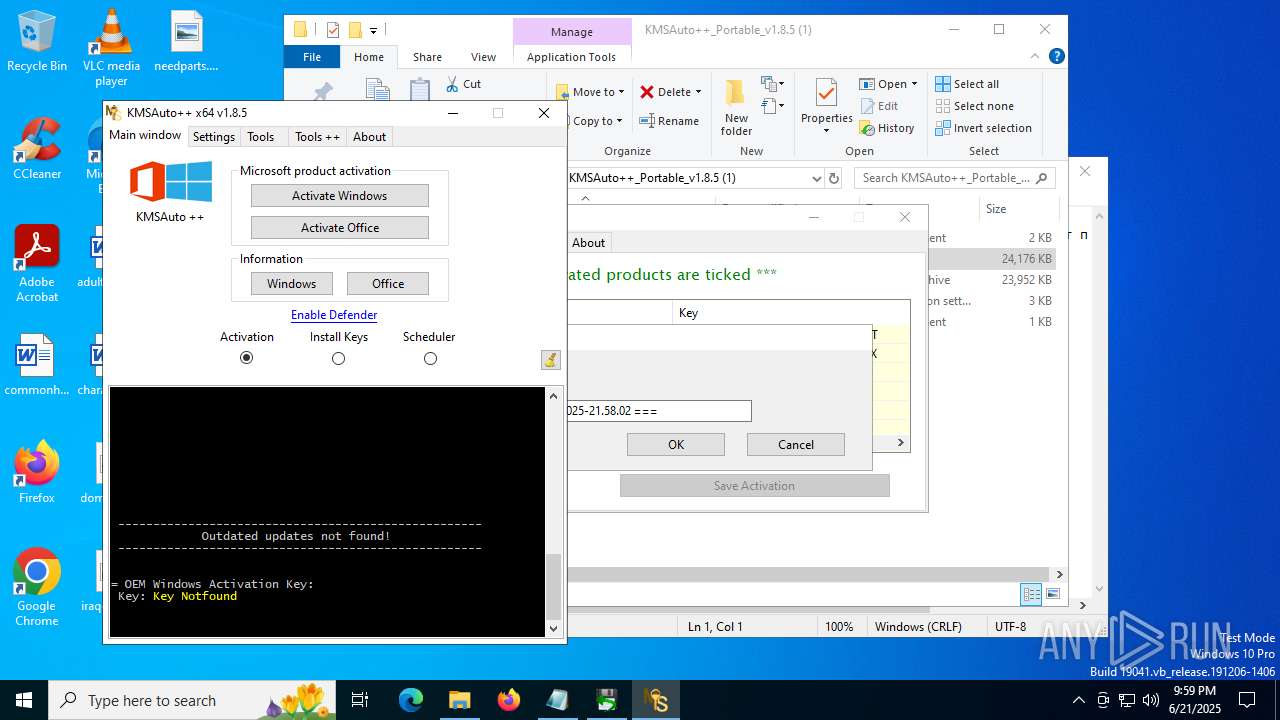Screen dimensions: 1280x720
Task: Switch to the Settings tab in KMSAuto
Action: 213,137
